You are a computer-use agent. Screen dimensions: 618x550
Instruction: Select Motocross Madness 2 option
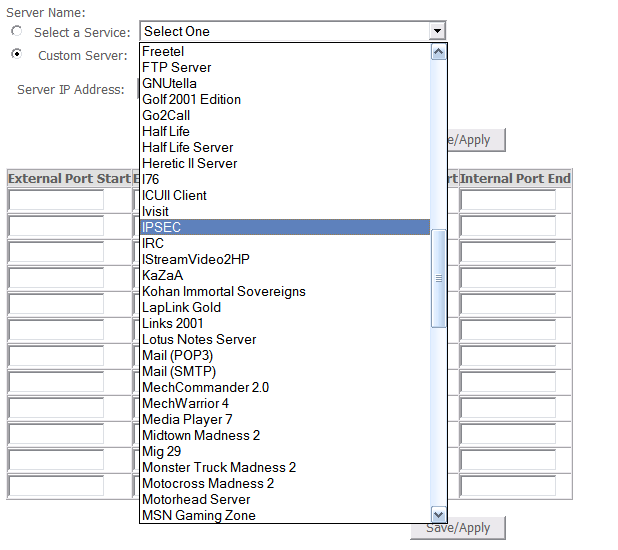pyautogui.click(x=285, y=483)
